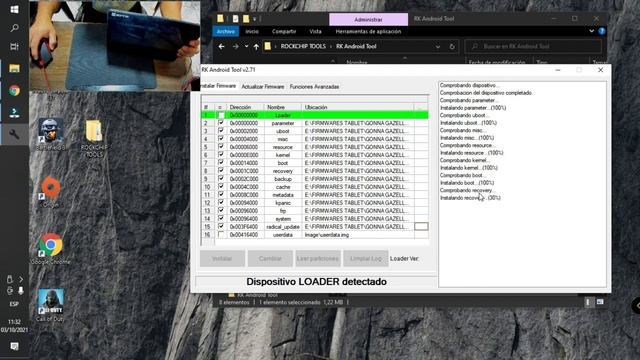This screenshot has height=360, width=640.
Task: Check the userdata partition checkbox
Action: point(221,235)
